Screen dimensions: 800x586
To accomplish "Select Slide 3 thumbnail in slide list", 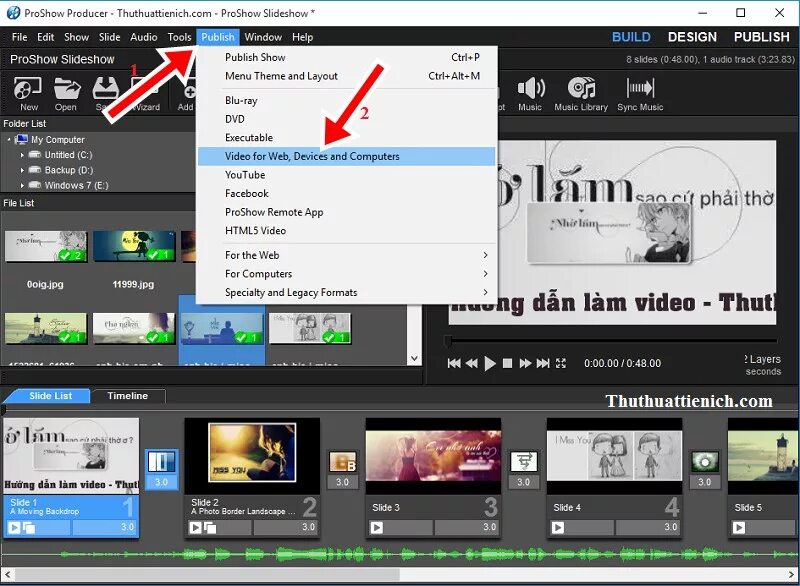I will (x=433, y=456).
